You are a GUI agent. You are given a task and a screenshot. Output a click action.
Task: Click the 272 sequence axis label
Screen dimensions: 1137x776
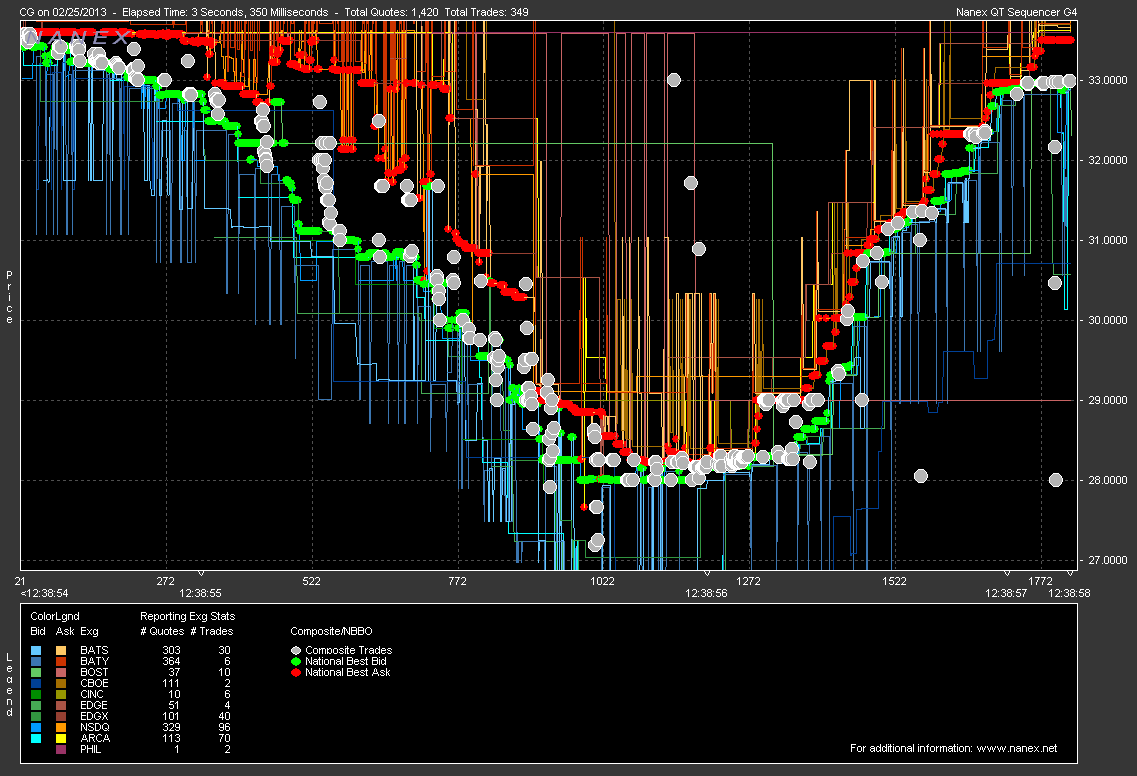(x=166, y=581)
